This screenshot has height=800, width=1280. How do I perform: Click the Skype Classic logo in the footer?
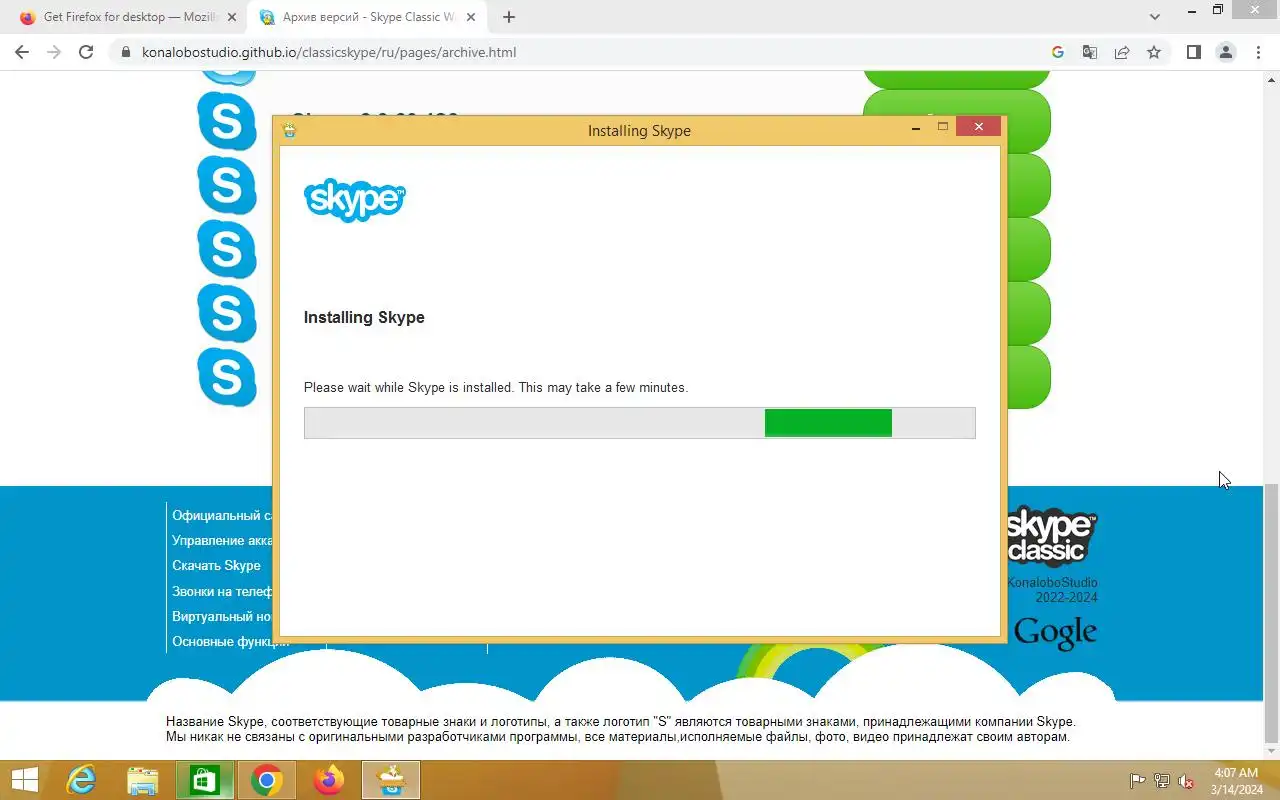1052,536
